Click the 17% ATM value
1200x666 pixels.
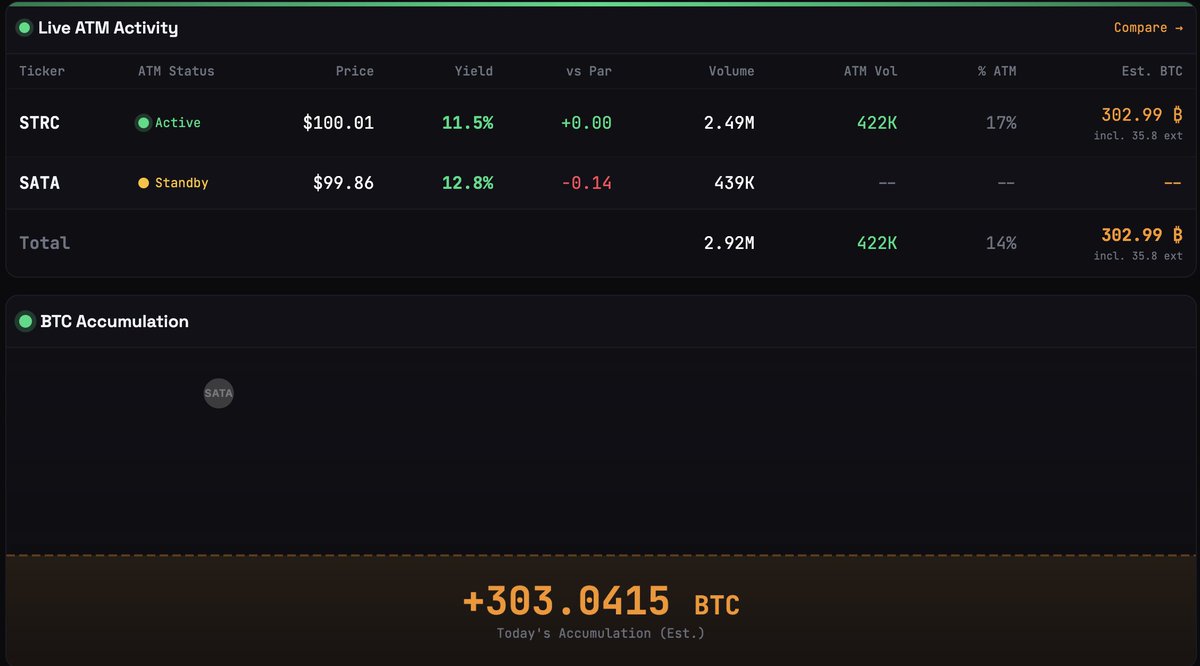click(x=1001, y=123)
